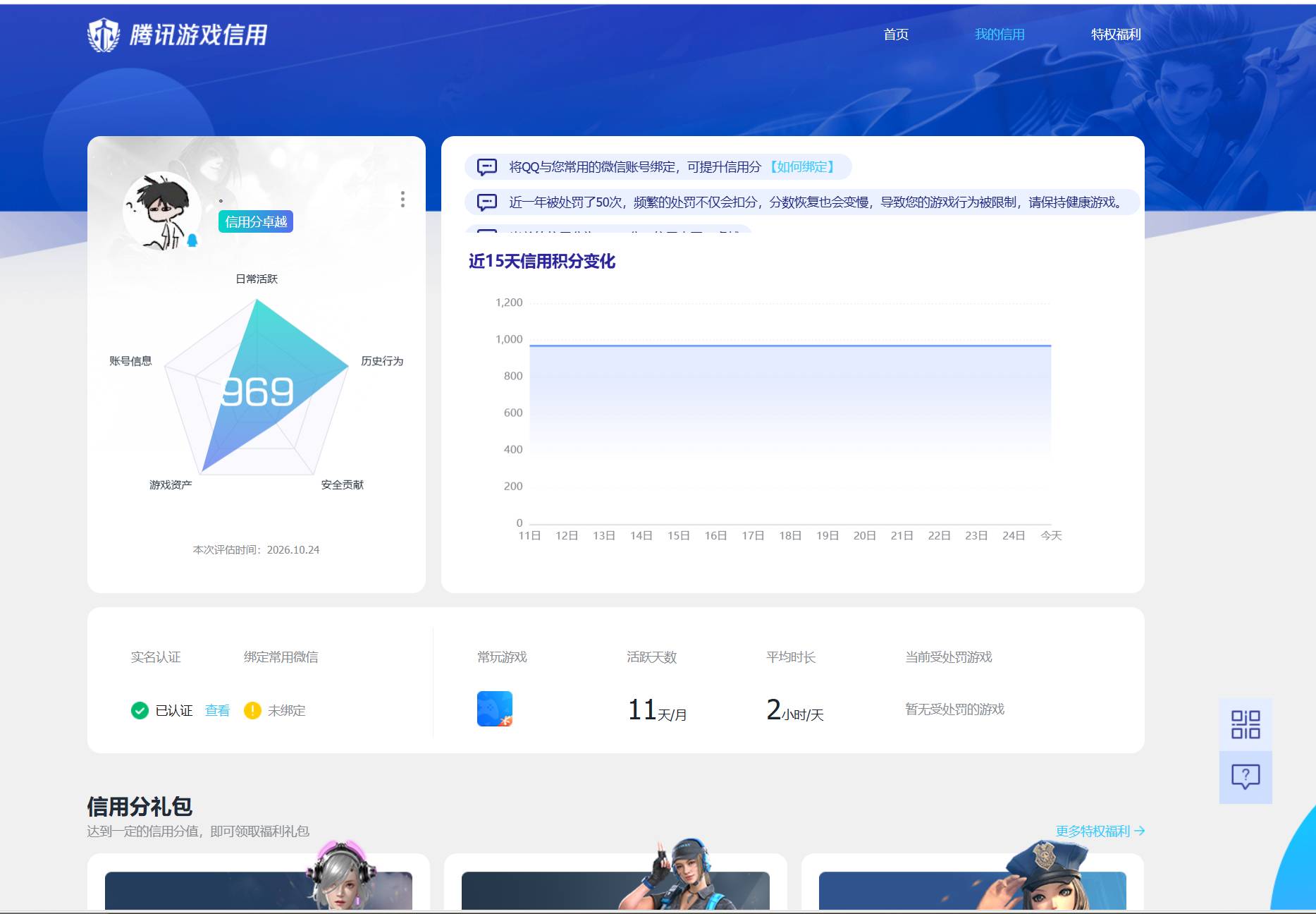
Task: Click the 本次评估时间 2026.10.24 text
Action: click(256, 550)
